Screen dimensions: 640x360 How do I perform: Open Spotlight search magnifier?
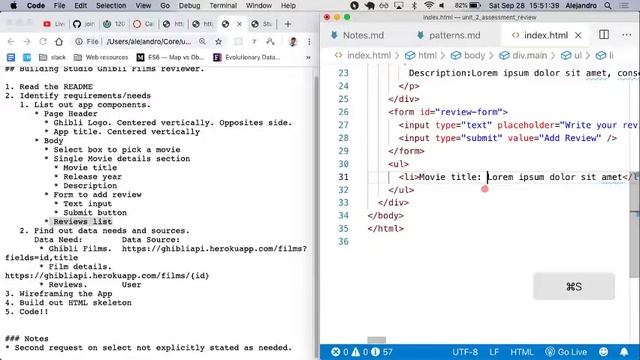608,6
